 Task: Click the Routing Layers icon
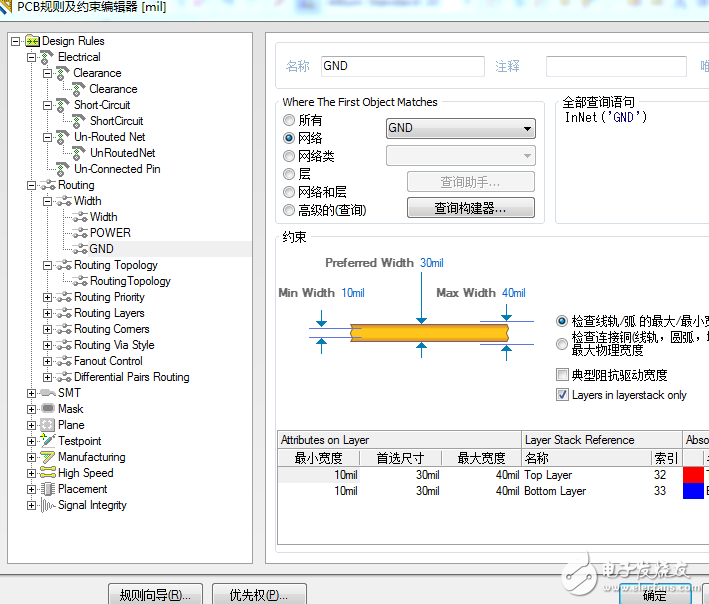[x=64, y=313]
